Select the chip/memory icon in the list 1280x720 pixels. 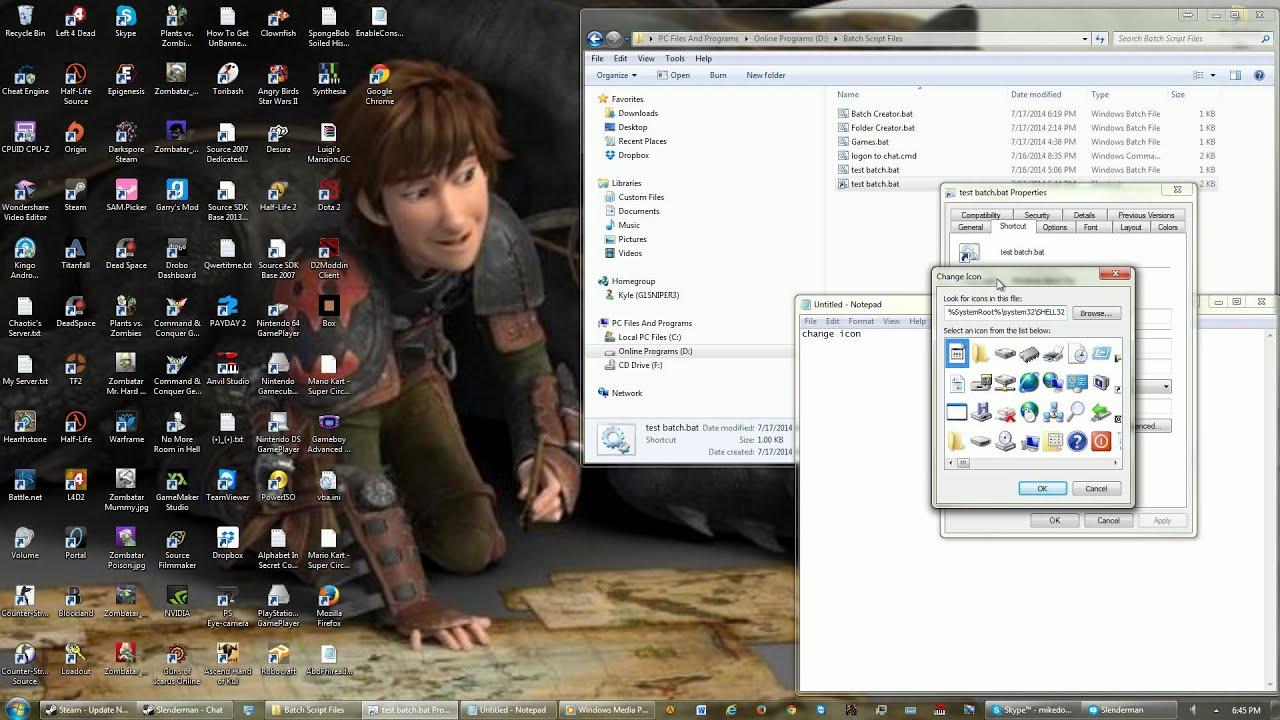1029,355
